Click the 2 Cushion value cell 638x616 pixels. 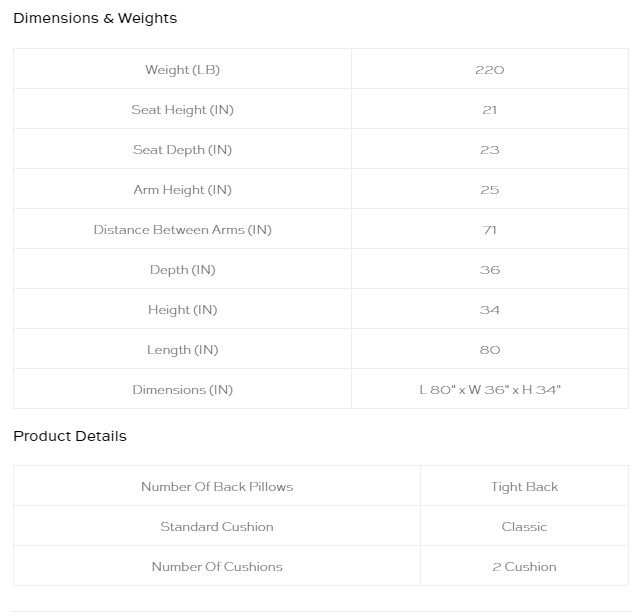coord(524,566)
